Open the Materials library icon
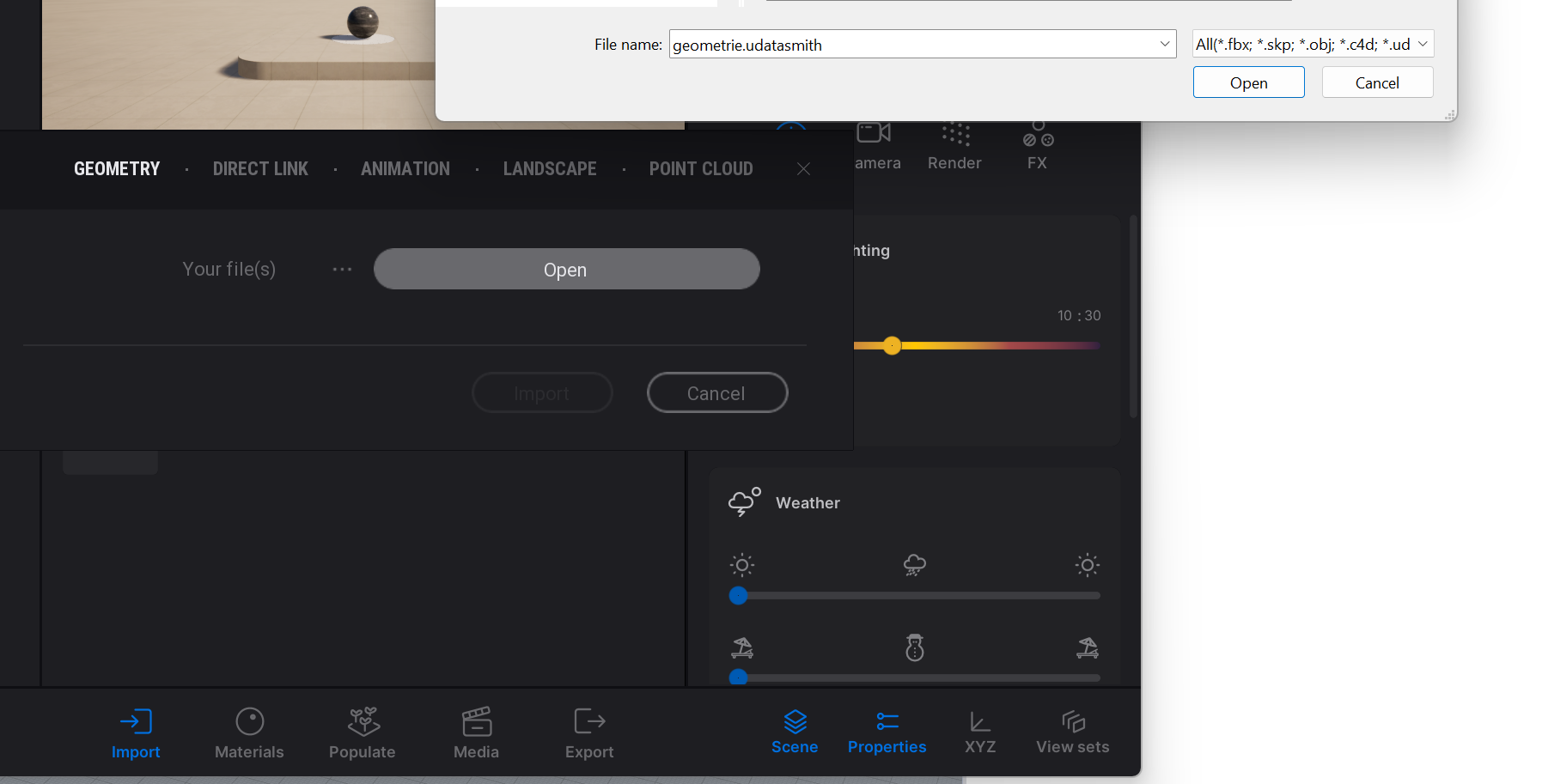Screen dimensions: 1542x784 tap(249, 722)
